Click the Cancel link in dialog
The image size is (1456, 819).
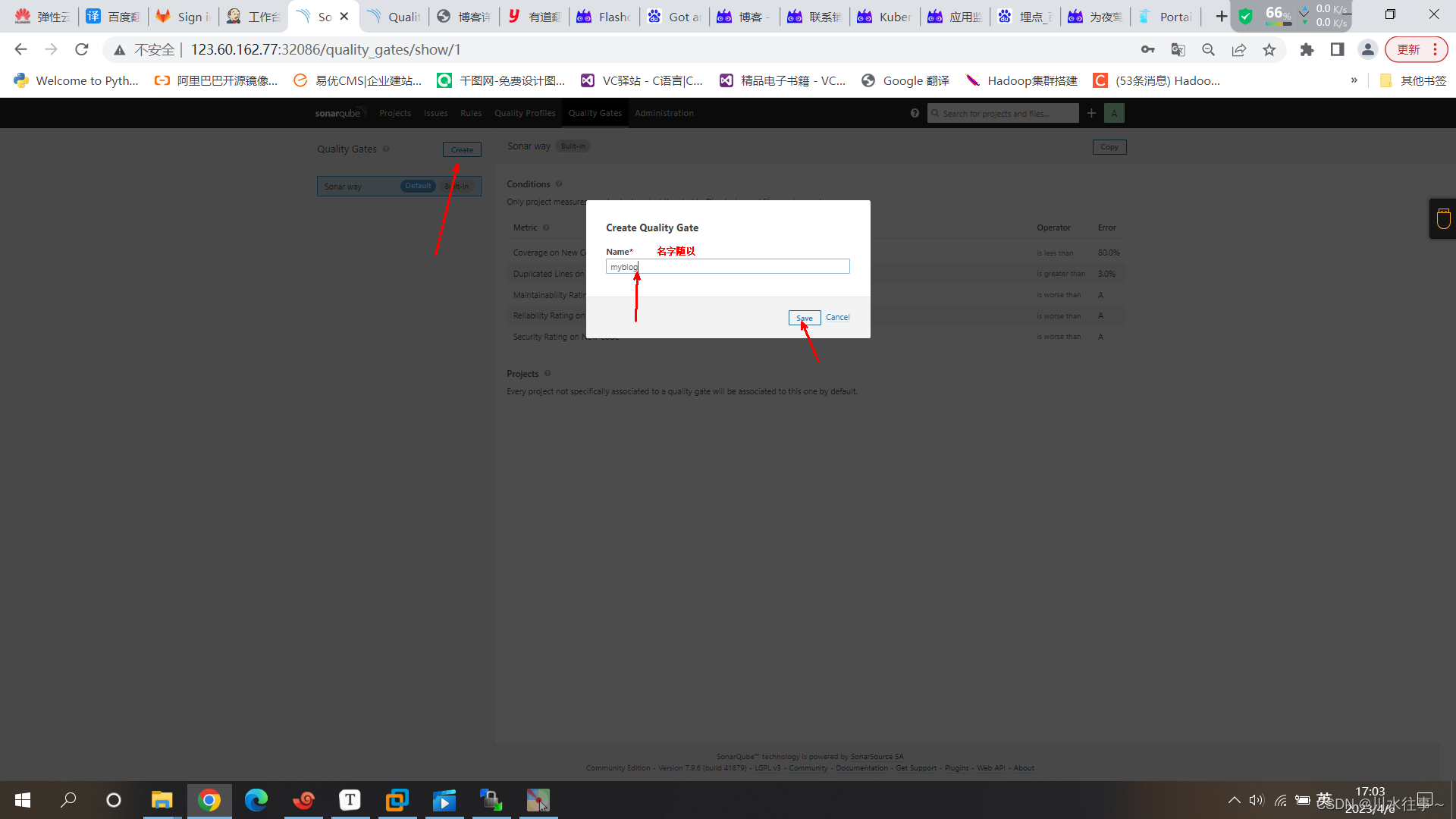pyautogui.click(x=837, y=317)
